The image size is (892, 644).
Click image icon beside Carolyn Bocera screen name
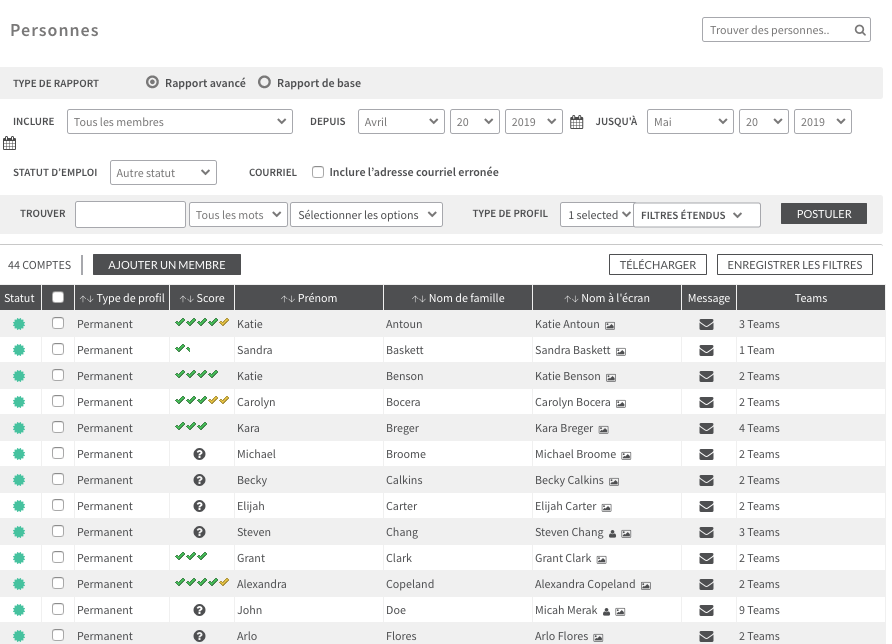pos(621,403)
